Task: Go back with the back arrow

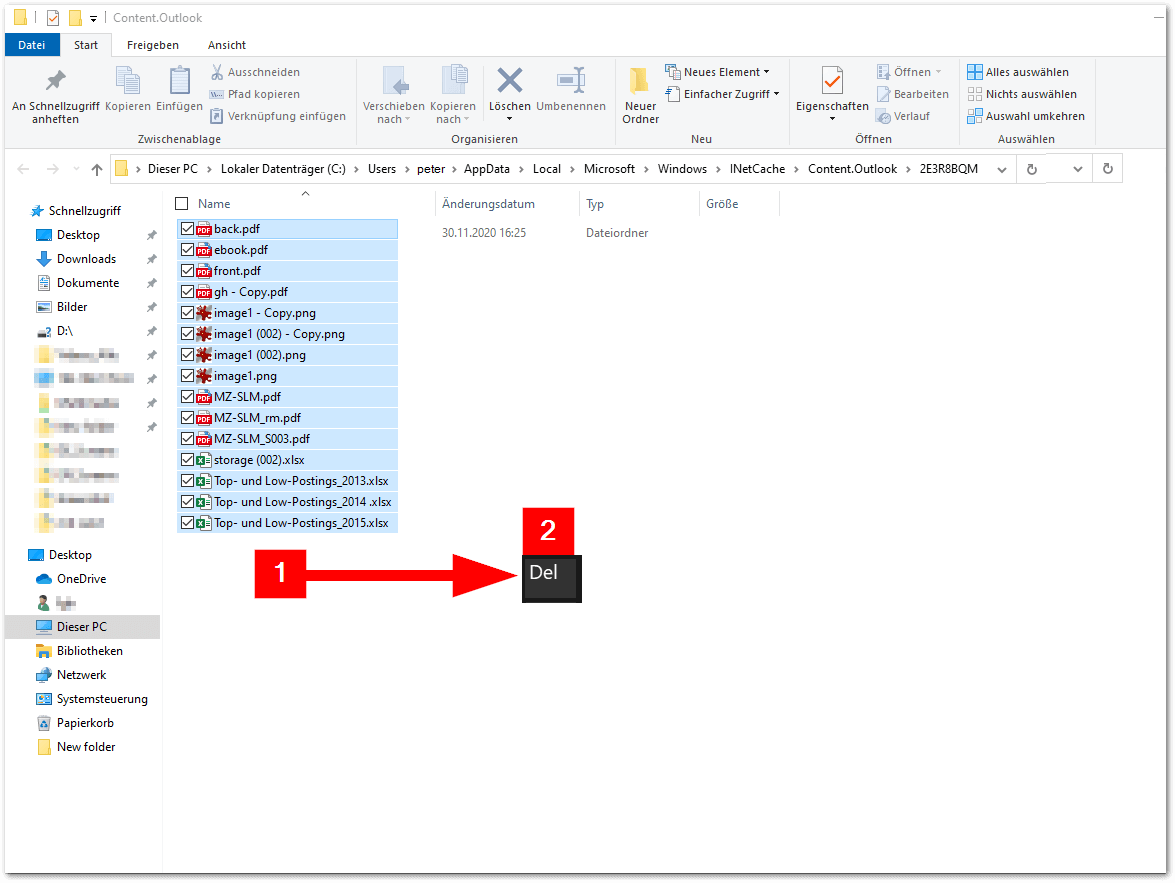Action: point(23,169)
